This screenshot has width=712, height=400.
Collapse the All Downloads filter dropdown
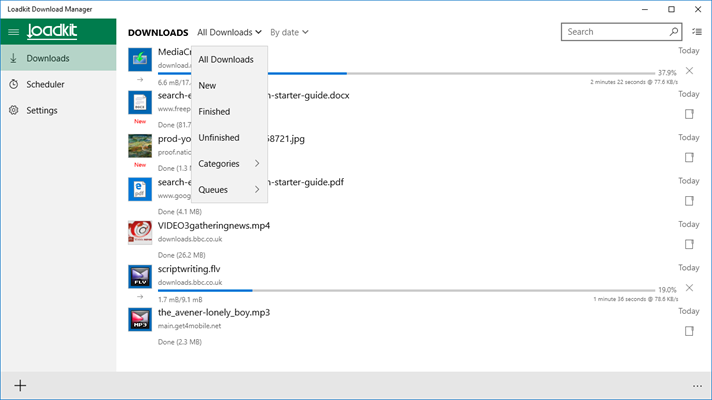(229, 32)
